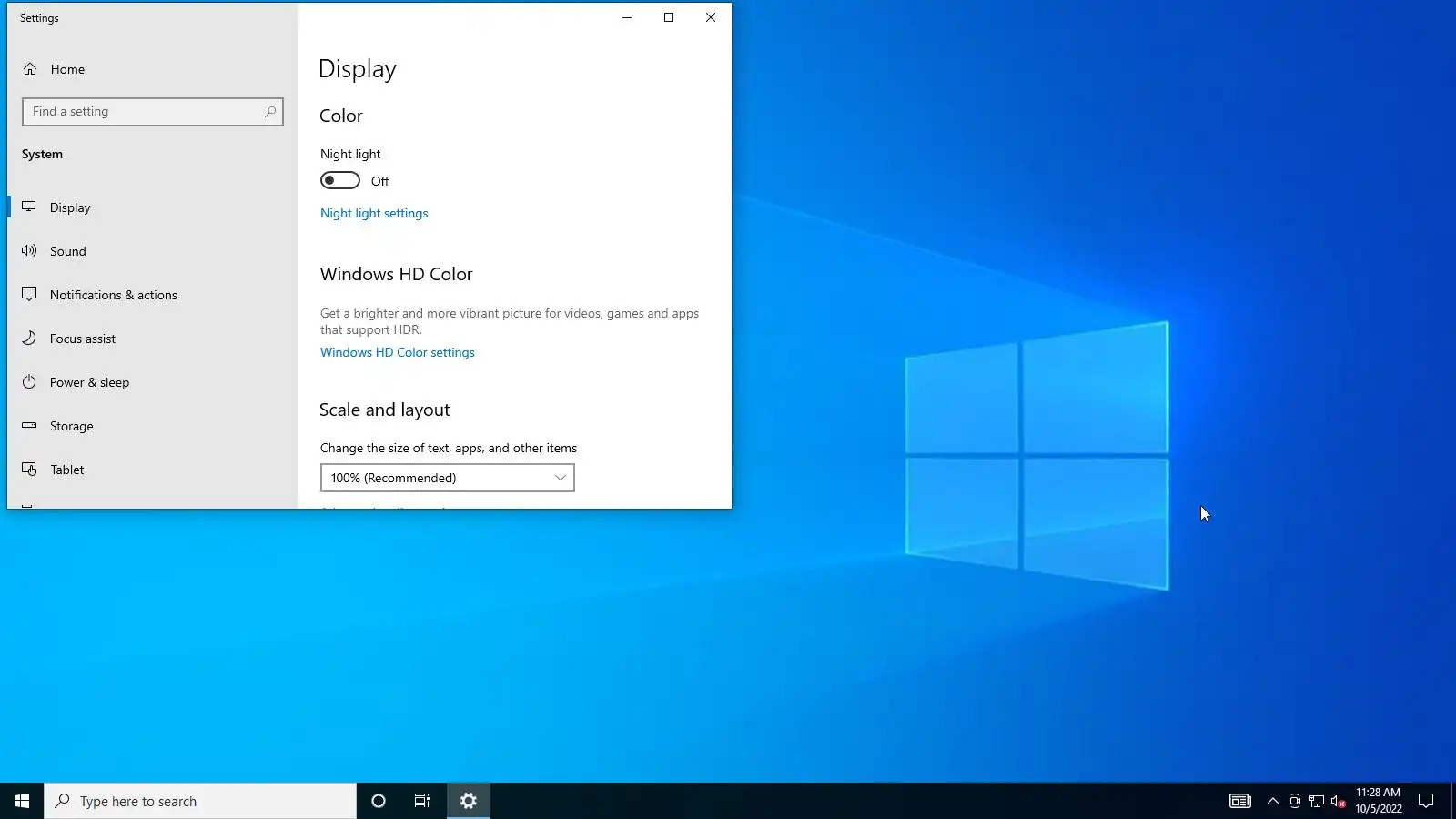This screenshot has width=1456, height=819.
Task: Click the Cortana circle icon on taskbar
Action: pos(379,801)
